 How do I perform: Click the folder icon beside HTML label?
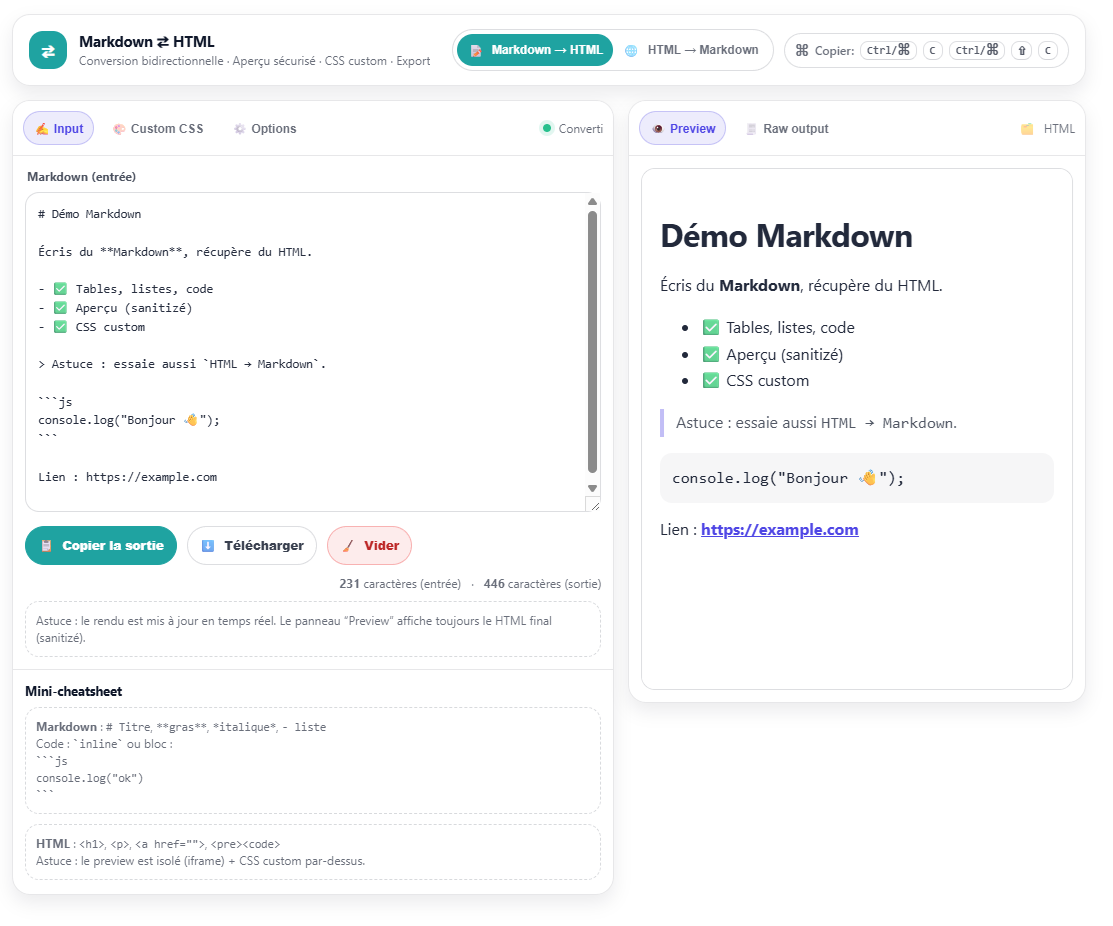(1026, 129)
